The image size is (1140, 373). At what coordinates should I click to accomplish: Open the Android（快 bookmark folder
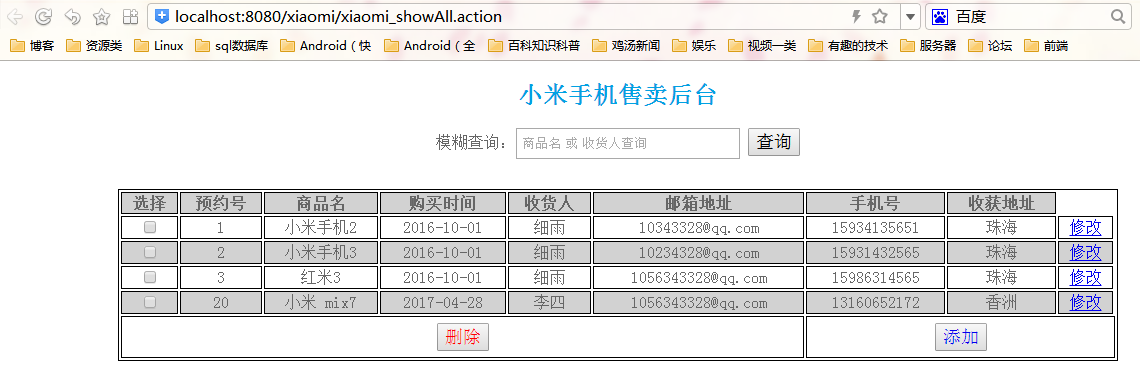coord(326,46)
